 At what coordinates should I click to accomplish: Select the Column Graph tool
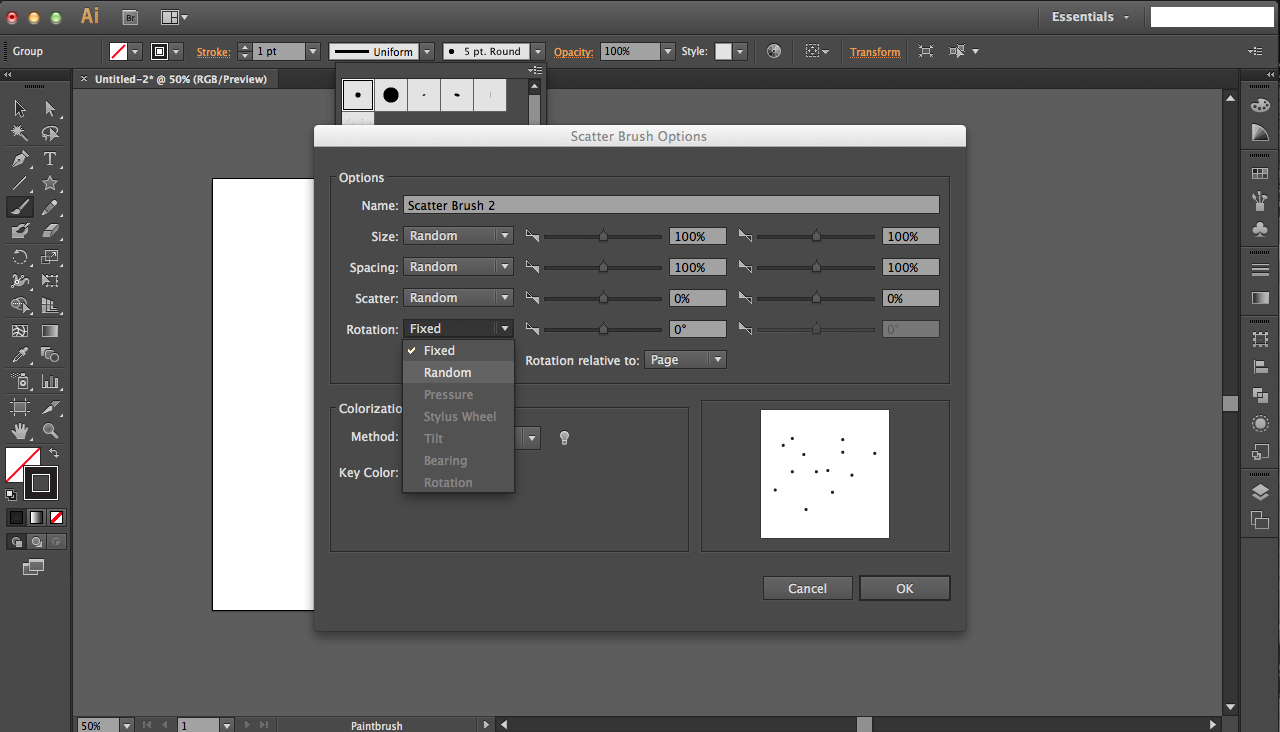tap(50, 381)
